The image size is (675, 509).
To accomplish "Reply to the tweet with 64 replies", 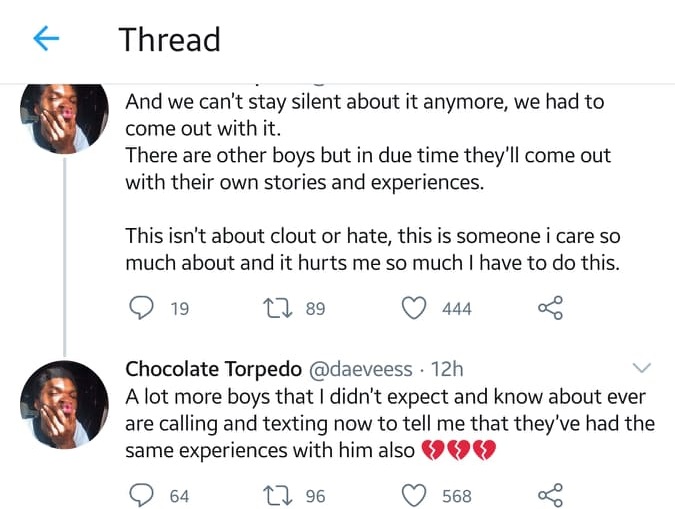I will pos(141,495).
